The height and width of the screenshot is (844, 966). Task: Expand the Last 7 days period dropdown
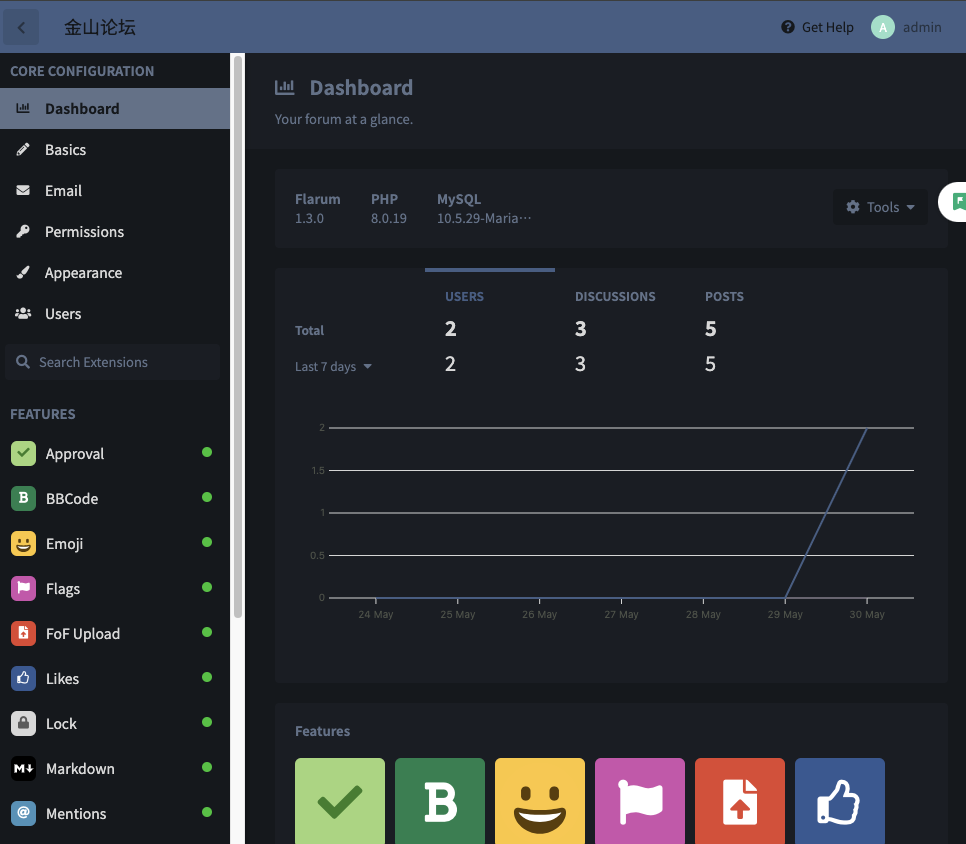point(333,367)
